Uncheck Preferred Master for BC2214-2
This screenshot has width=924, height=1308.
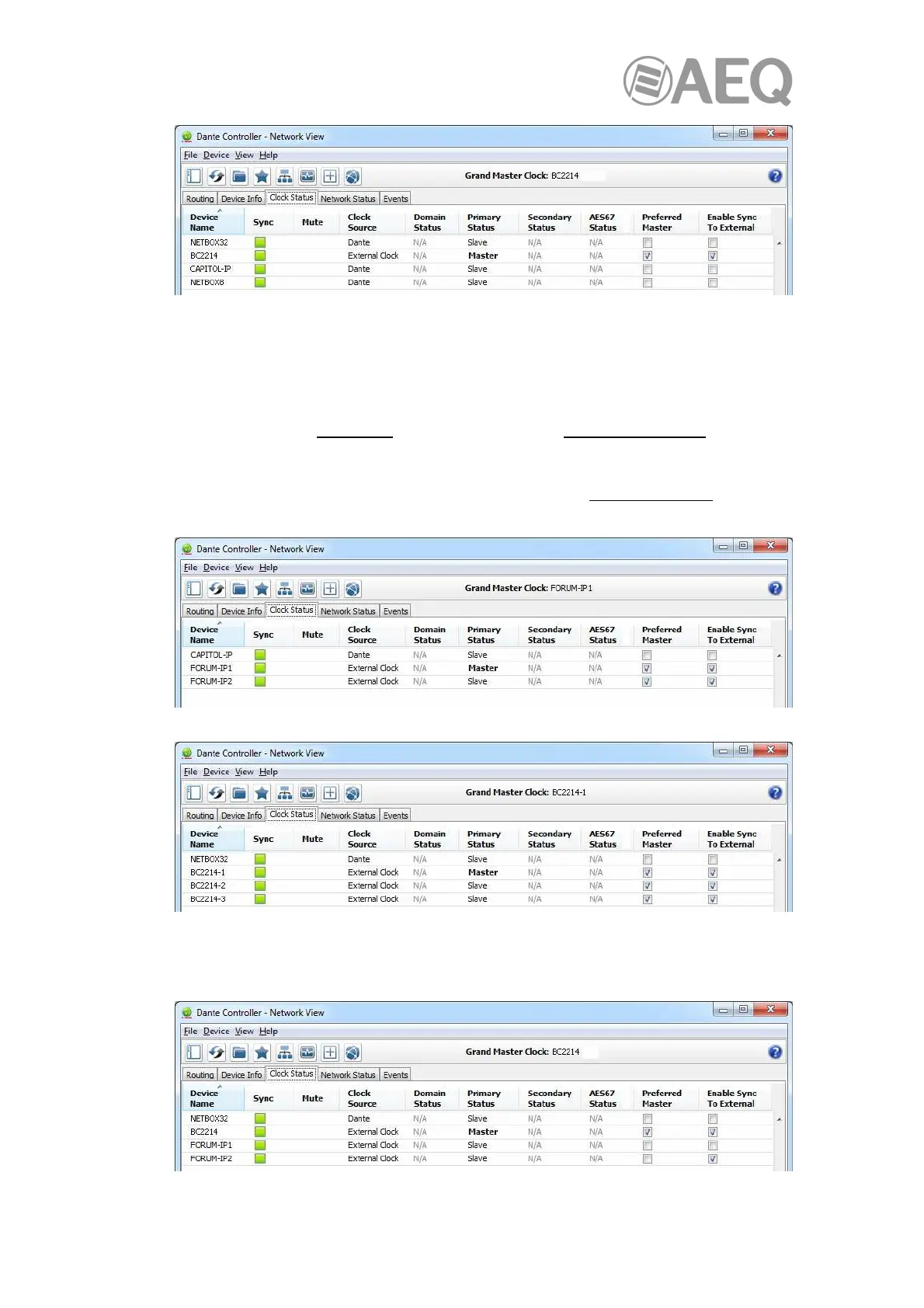pyautogui.click(x=648, y=886)
